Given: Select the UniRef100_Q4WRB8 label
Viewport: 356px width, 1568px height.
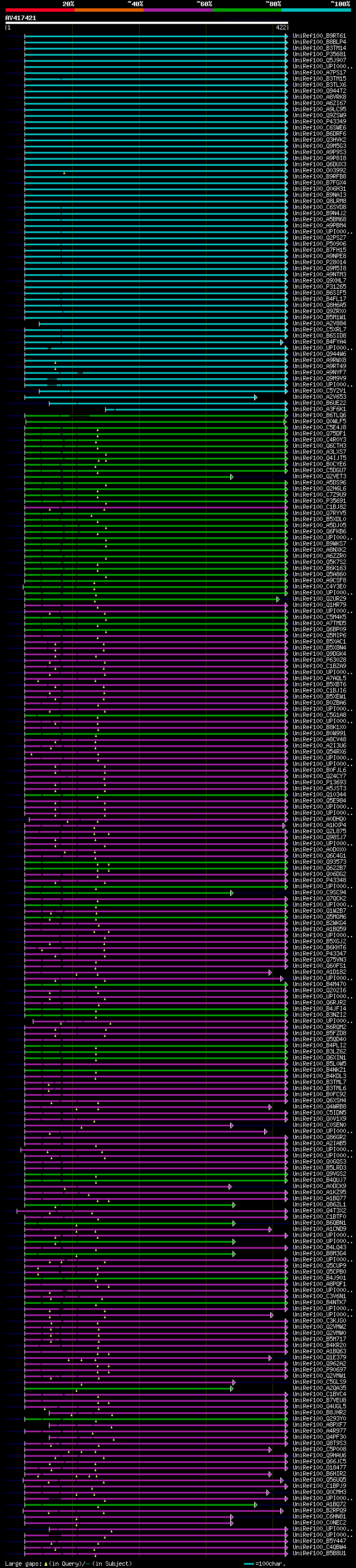Looking at the screenshot, I should 319,1106.
